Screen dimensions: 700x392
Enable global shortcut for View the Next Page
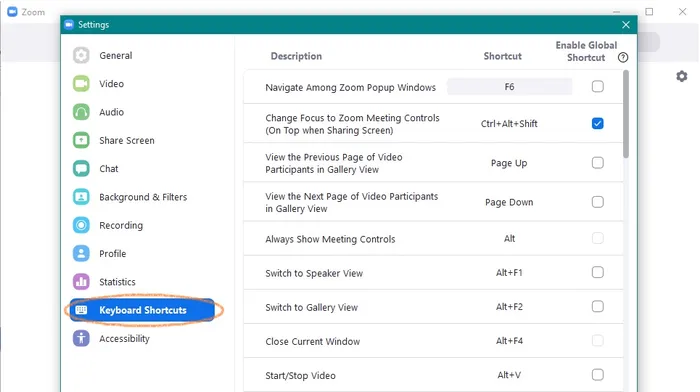tap(597, 202)
